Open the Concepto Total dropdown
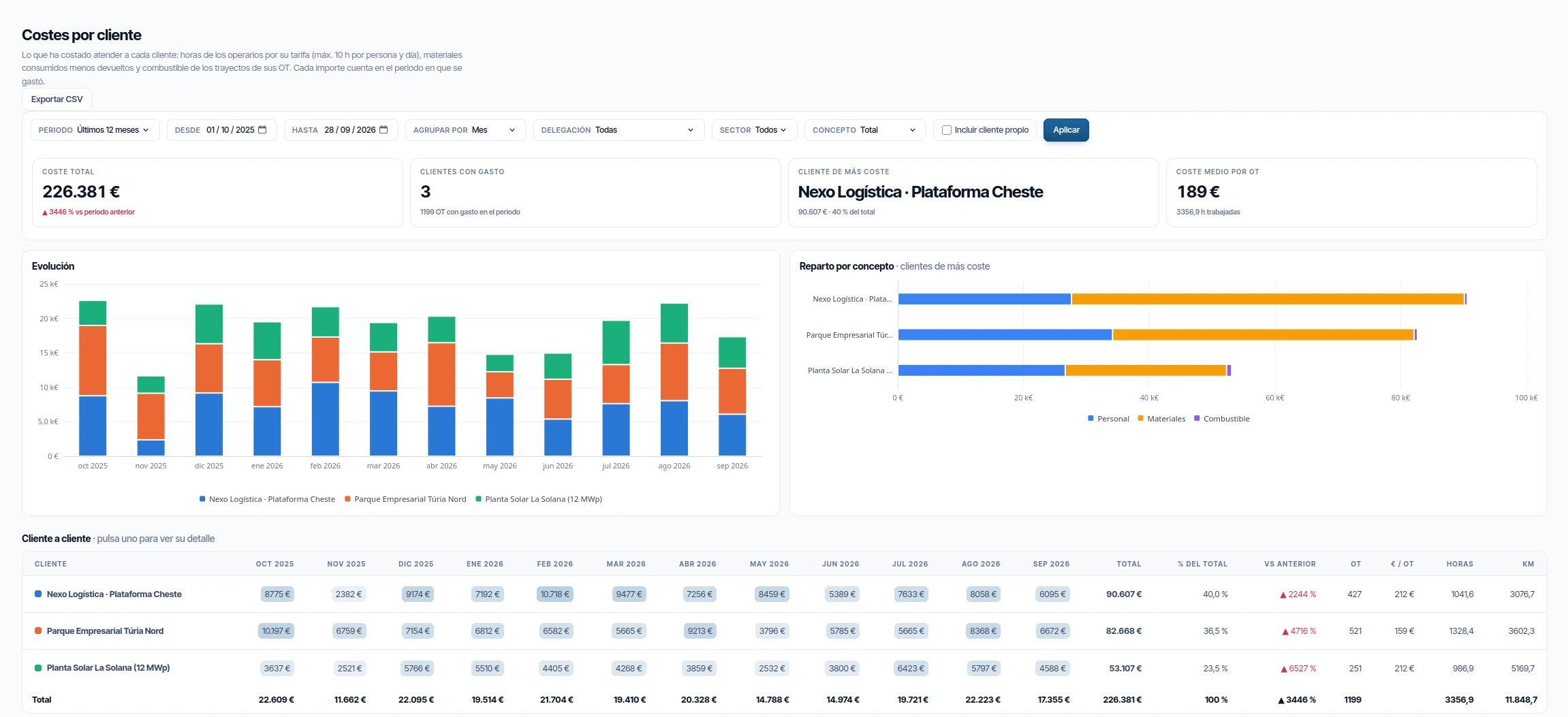This screenshot has height=717, width=1568. 865,130
